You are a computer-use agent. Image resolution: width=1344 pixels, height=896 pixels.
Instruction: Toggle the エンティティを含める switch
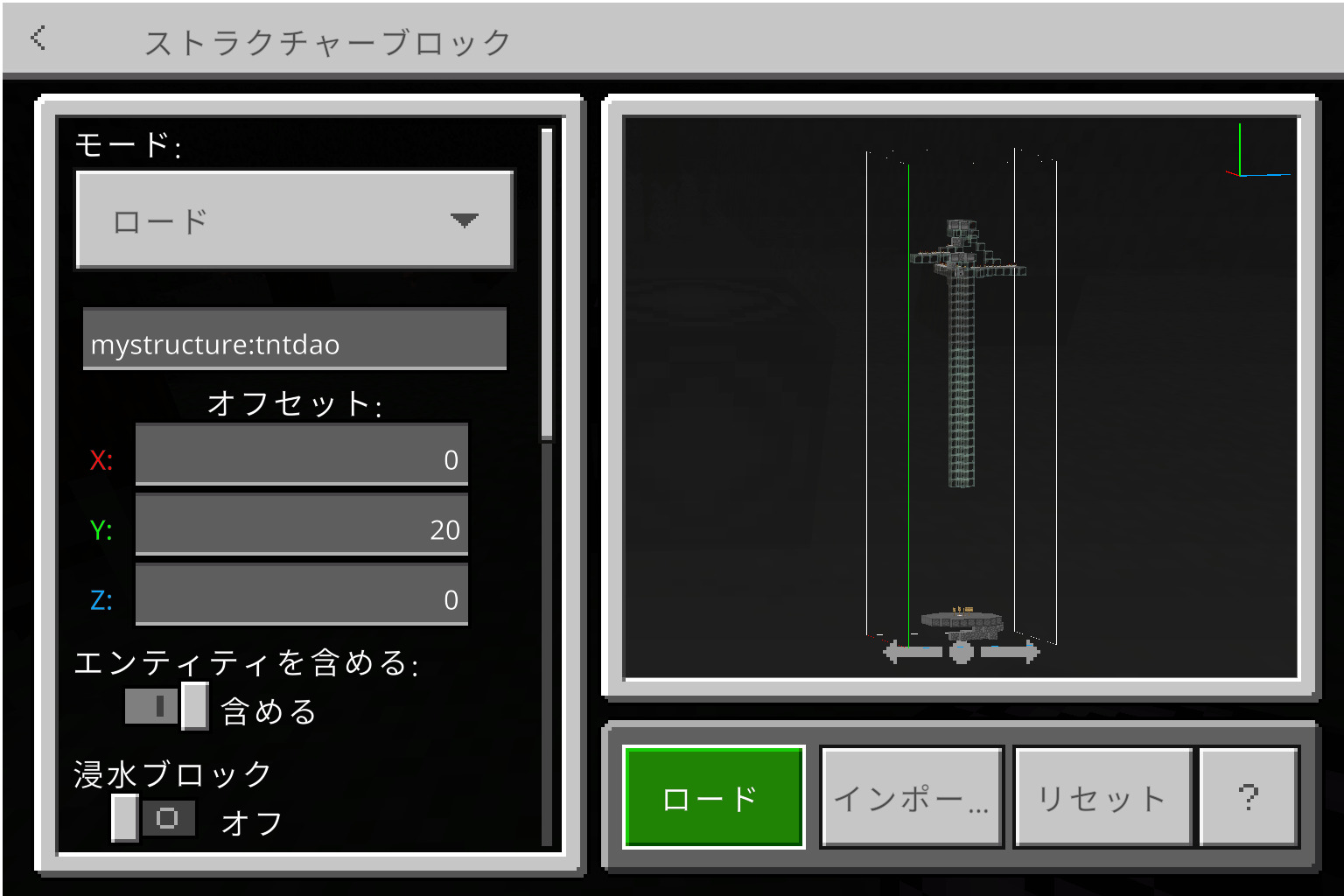click(x=166, y=706)
